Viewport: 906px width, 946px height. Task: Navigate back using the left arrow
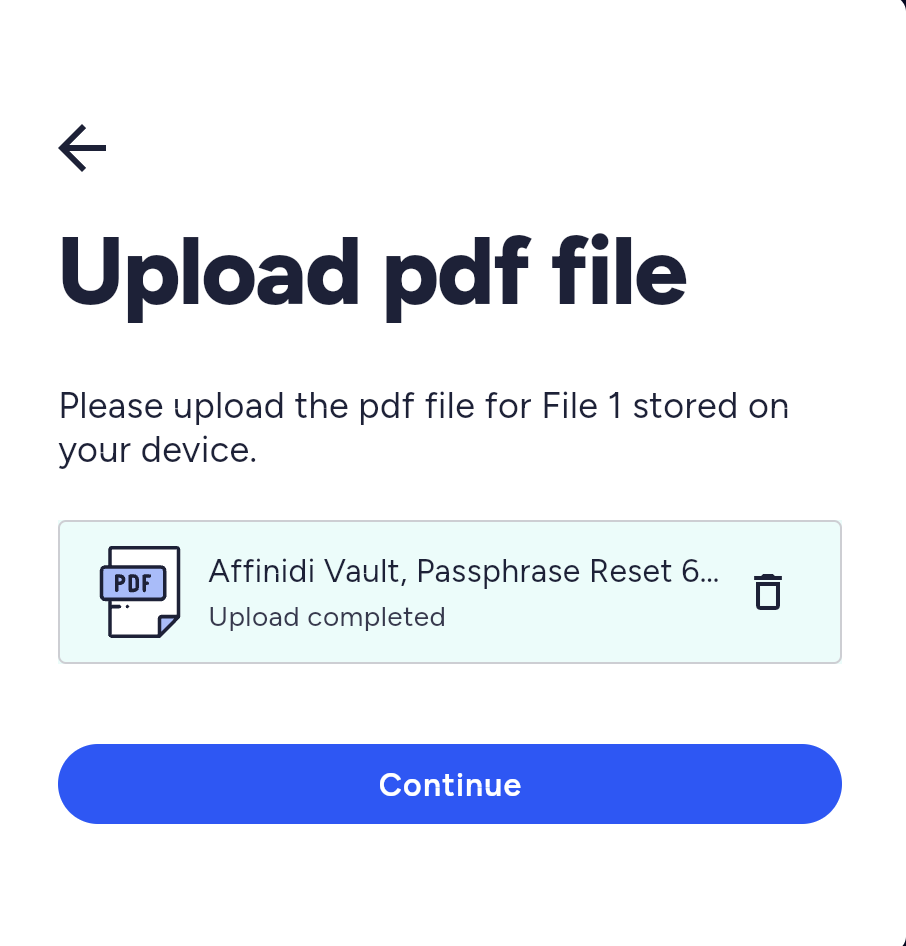(x=82, y=148)
